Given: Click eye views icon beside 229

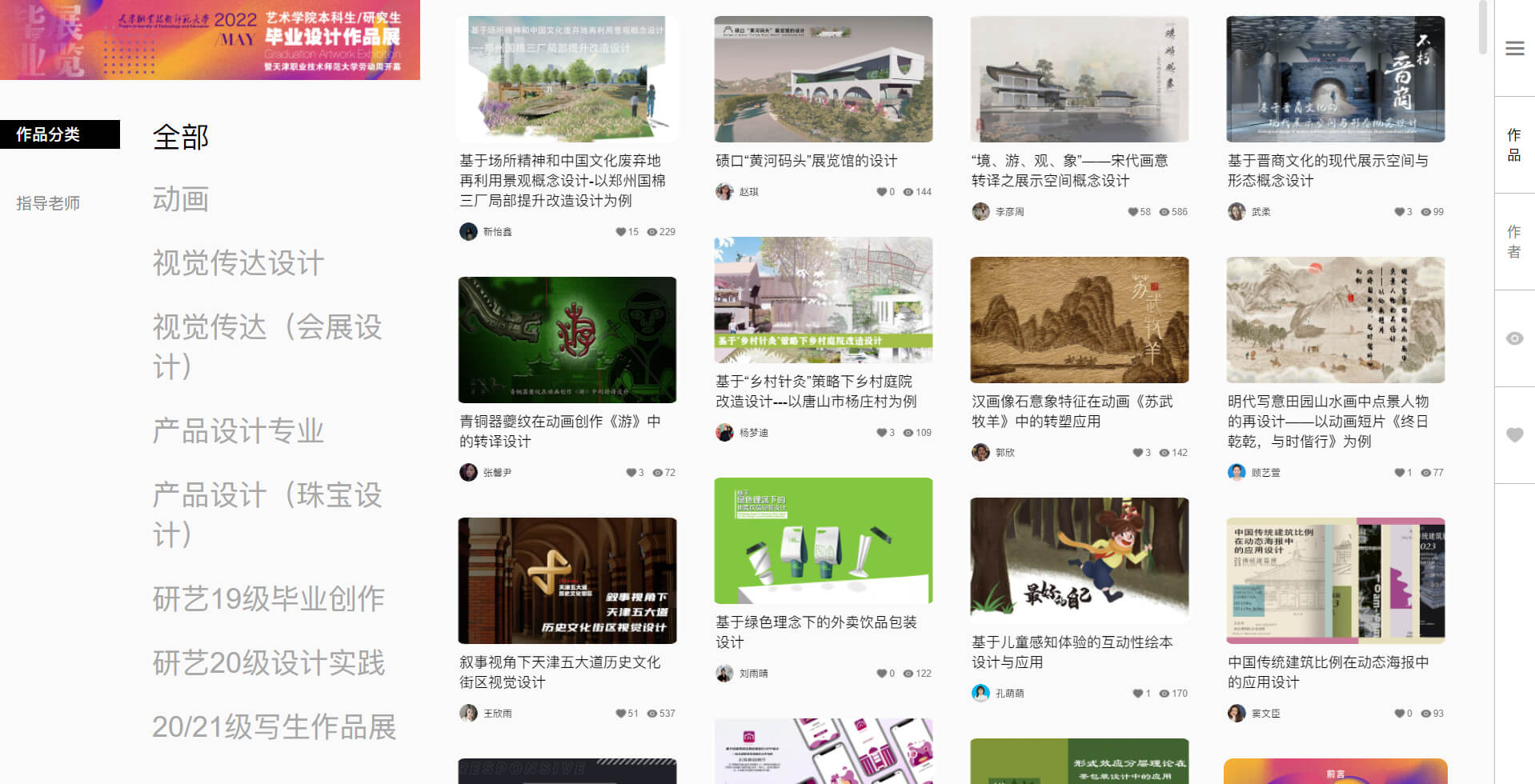Looking at the screenshot, I should pyautogui.click(x=652, y=232).
